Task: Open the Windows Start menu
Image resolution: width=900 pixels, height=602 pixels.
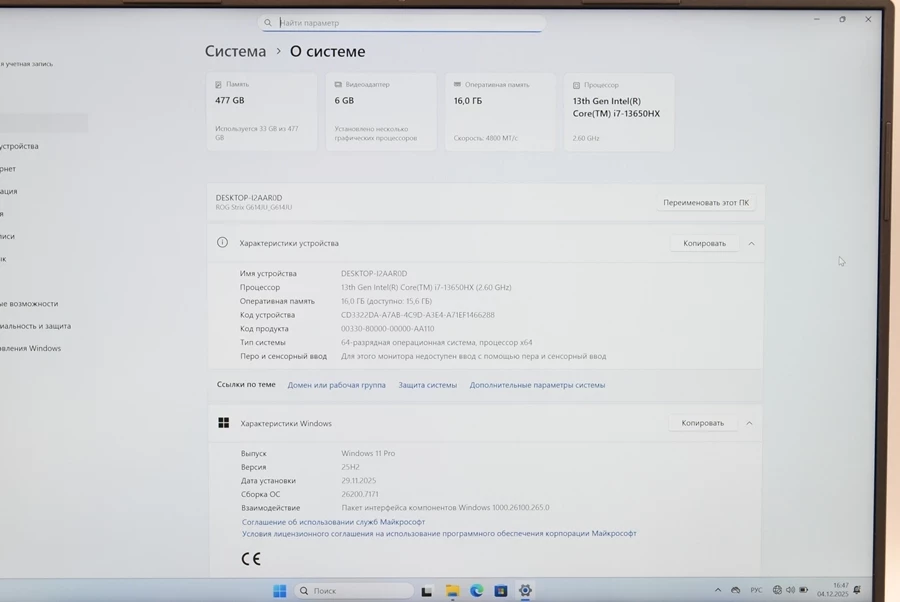Action: 280,591
